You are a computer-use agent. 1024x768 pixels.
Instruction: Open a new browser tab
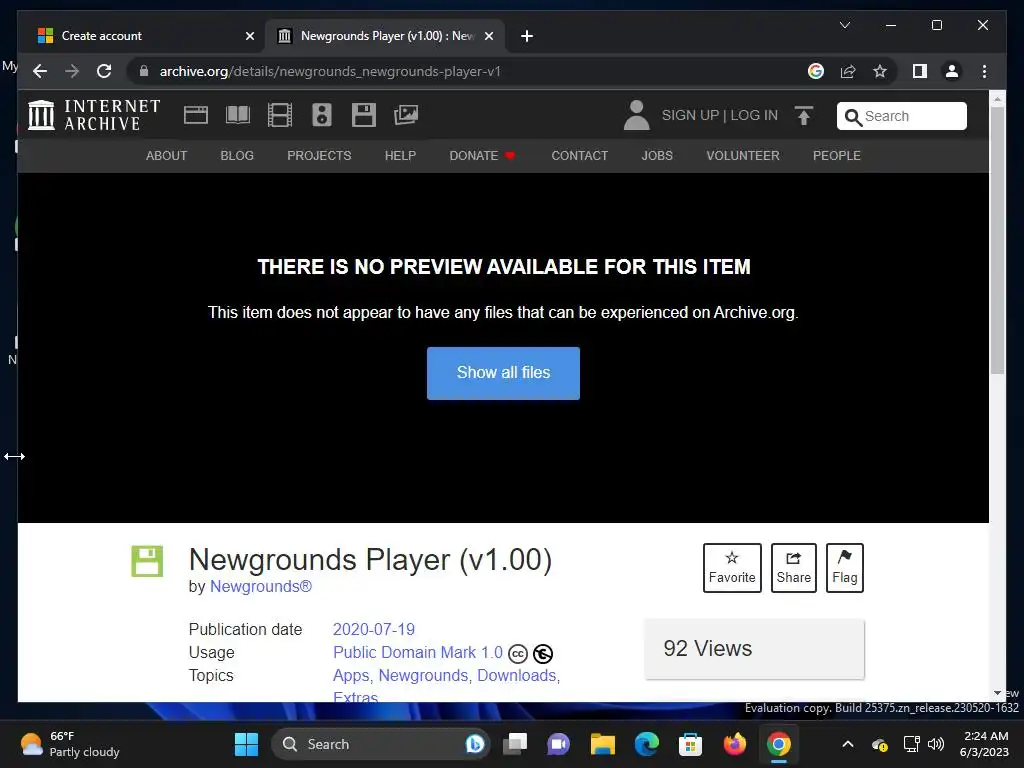tap(526, 36)
